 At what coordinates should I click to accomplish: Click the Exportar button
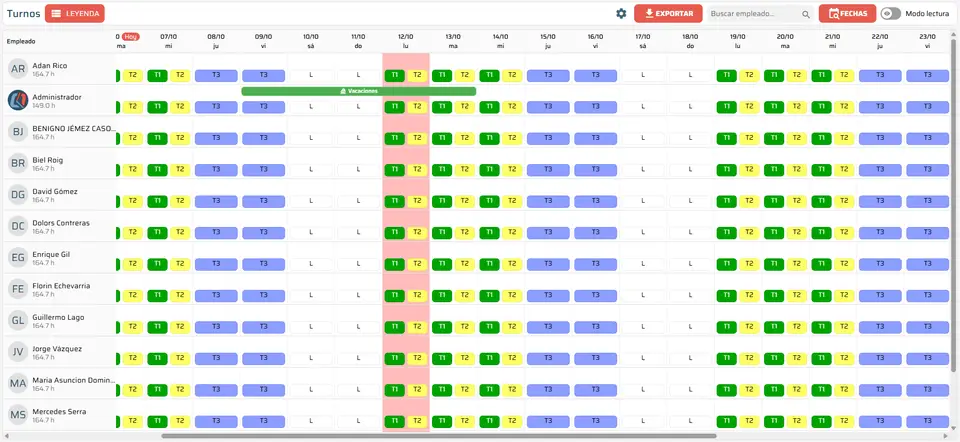tap(668, 13)
